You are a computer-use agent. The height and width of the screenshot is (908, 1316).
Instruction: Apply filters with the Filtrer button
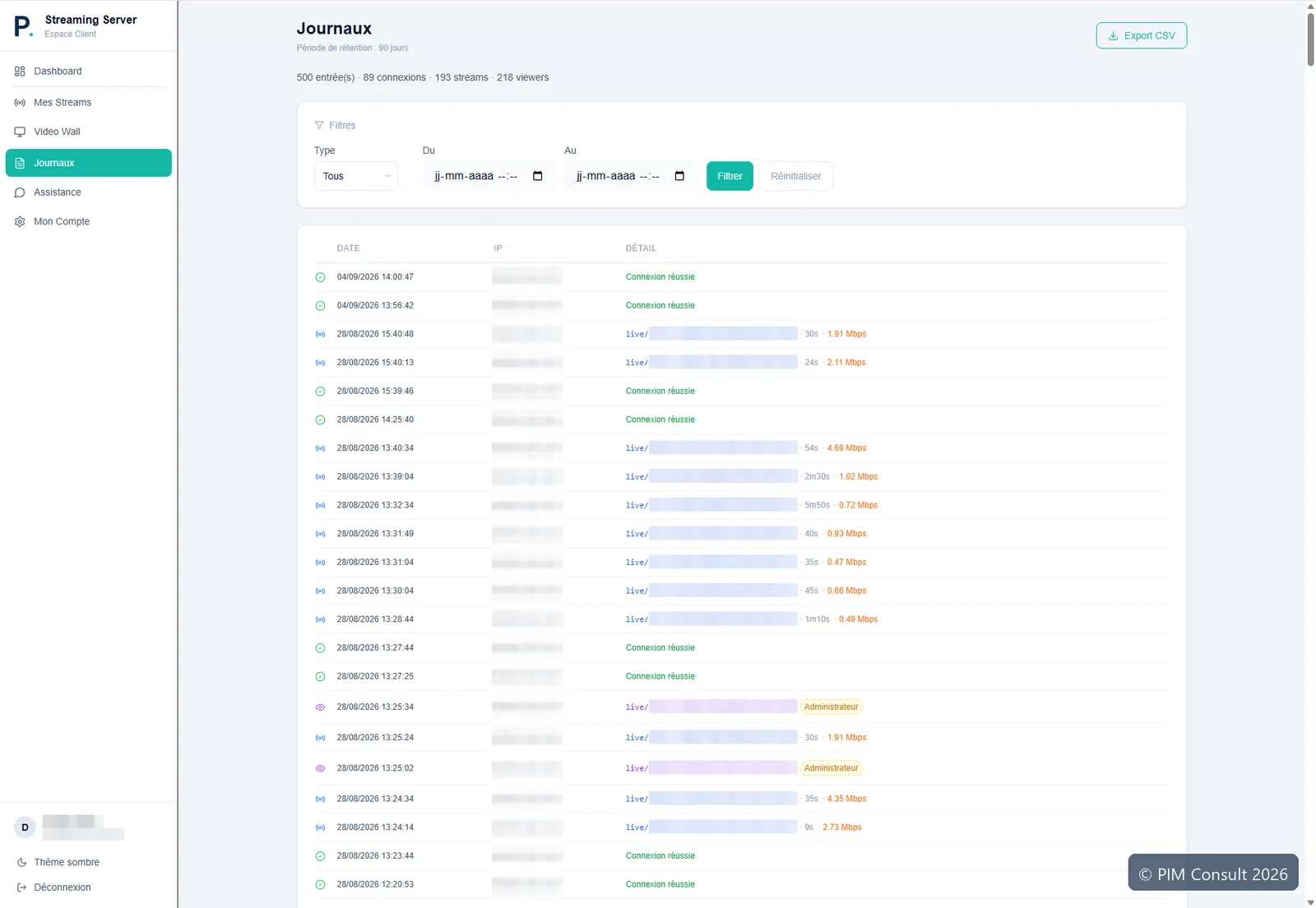[x=730, y=176]
